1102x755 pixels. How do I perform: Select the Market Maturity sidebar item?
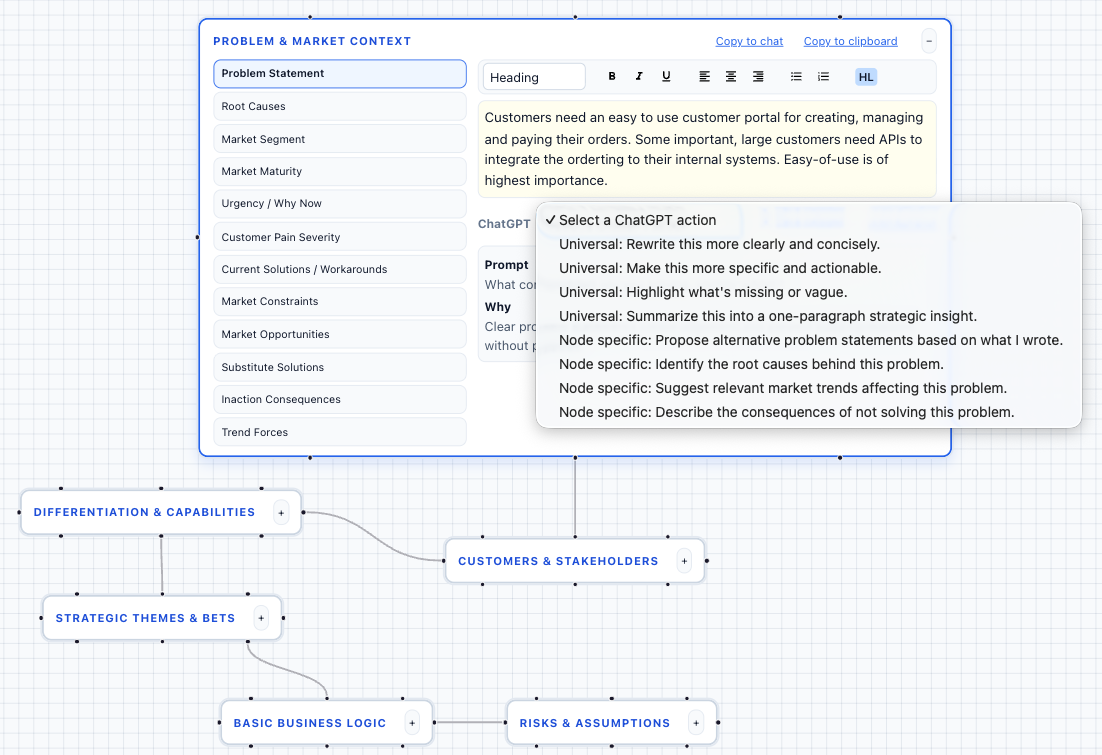[340, 171]
